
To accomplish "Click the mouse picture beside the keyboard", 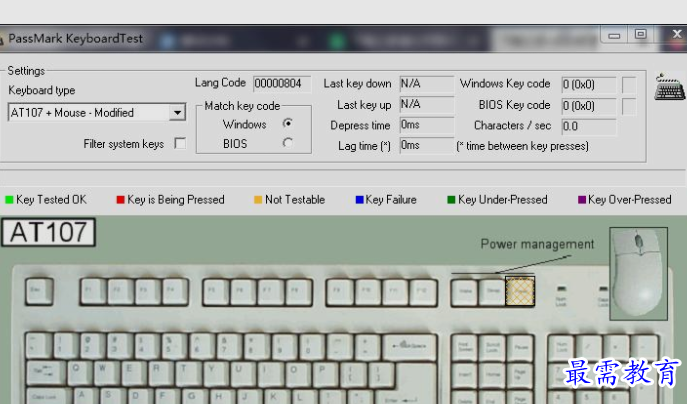I will pos(639,273).
